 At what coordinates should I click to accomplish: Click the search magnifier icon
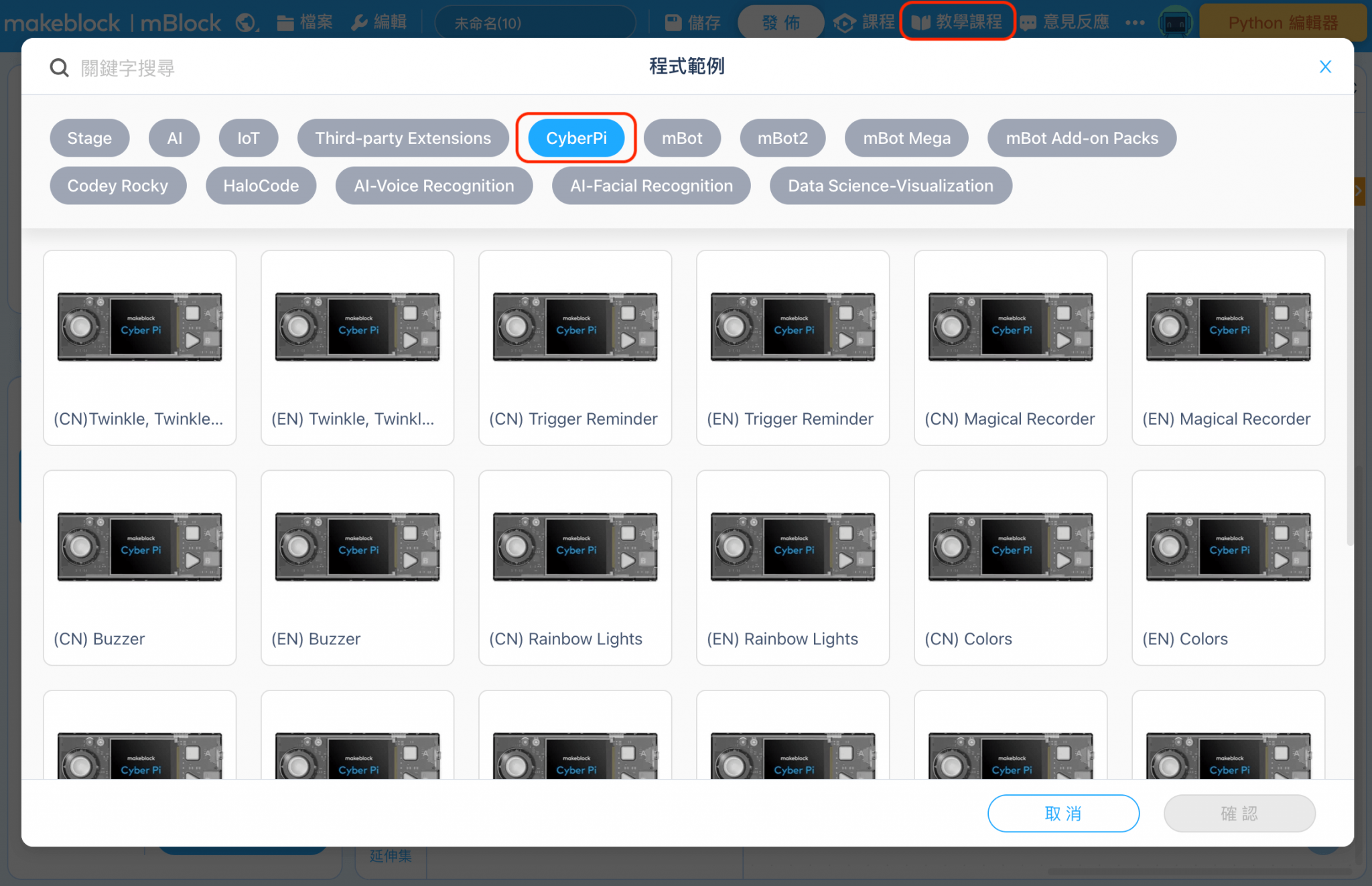tap(59, 67)
